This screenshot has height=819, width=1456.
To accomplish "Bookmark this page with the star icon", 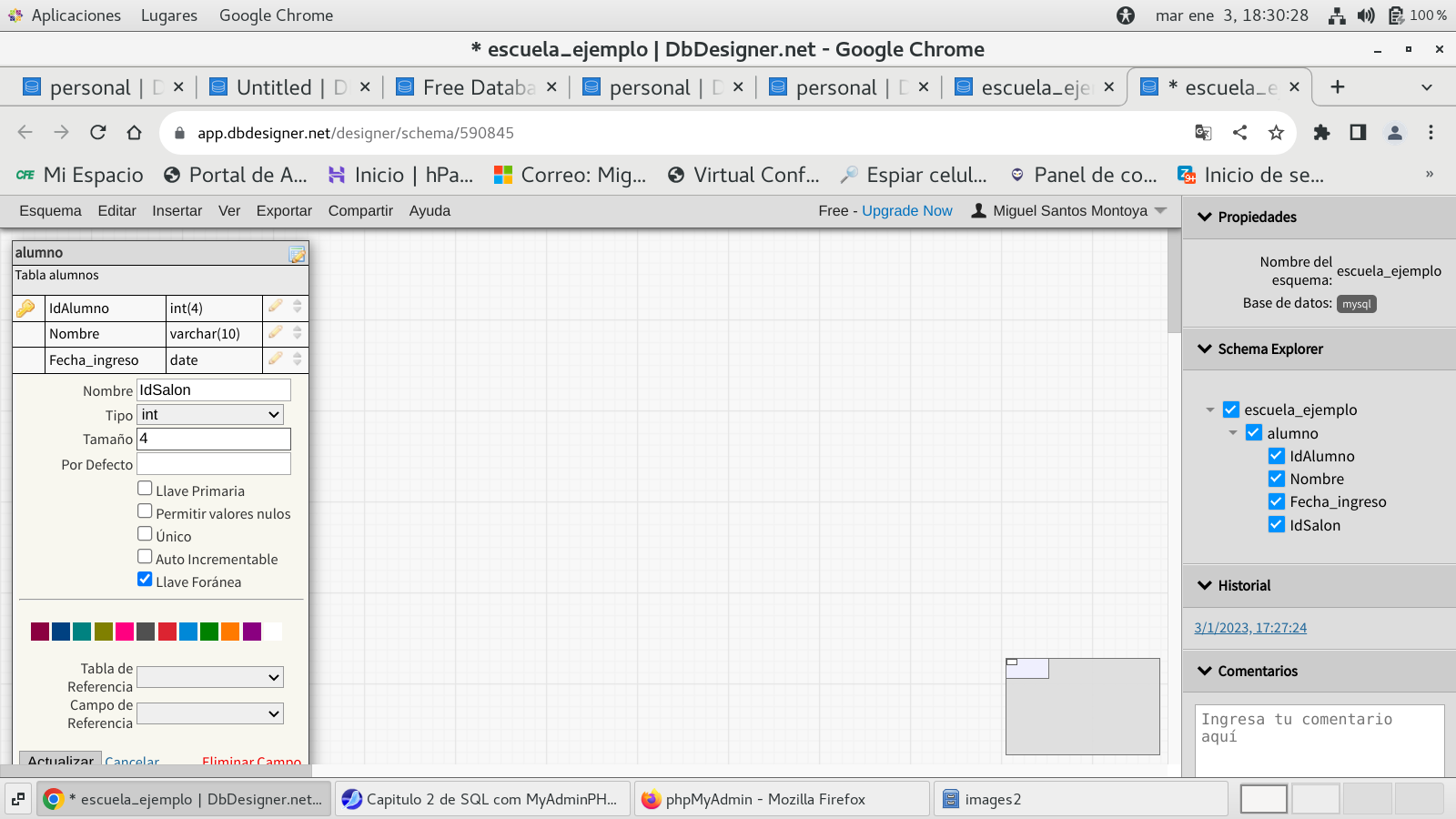I will coord(1276,133).
